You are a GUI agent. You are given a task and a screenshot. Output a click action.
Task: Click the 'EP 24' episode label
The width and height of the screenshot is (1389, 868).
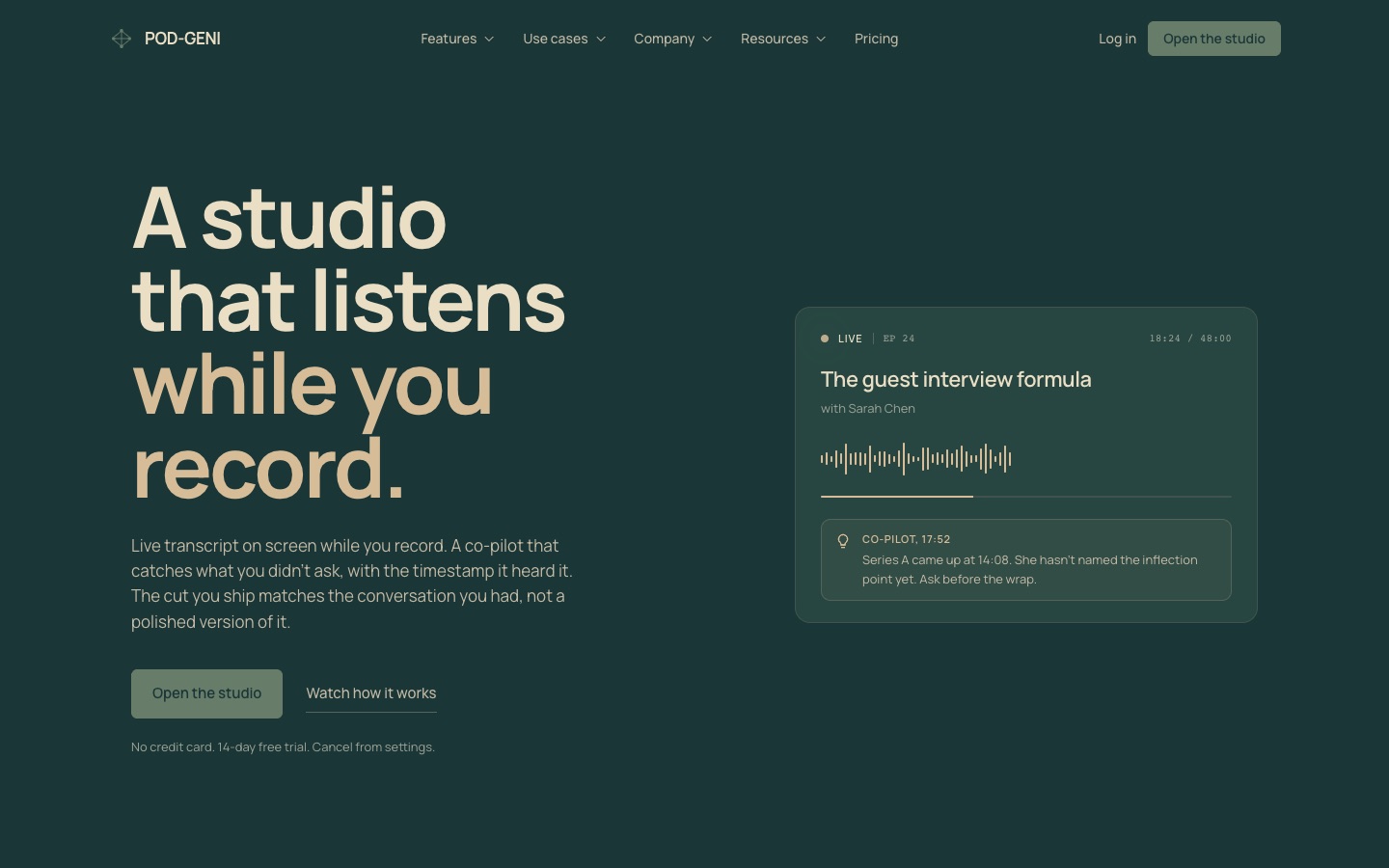pos(899,339)
